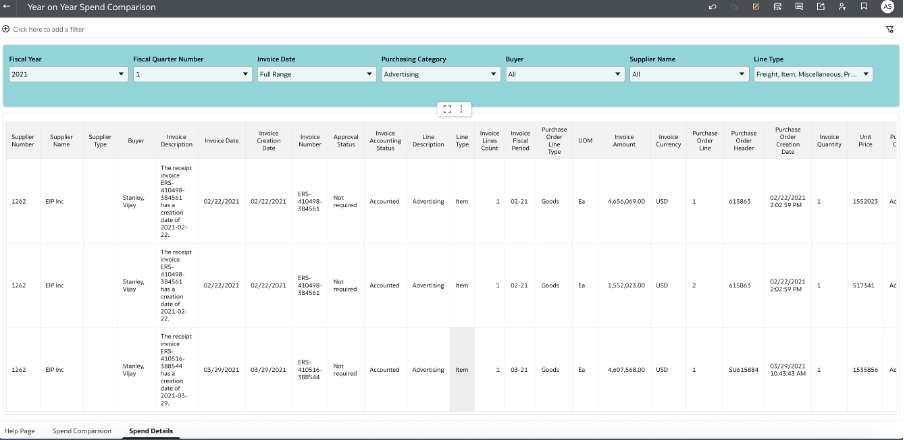
Task: Click the Approval Status column header
Action: 345,140
